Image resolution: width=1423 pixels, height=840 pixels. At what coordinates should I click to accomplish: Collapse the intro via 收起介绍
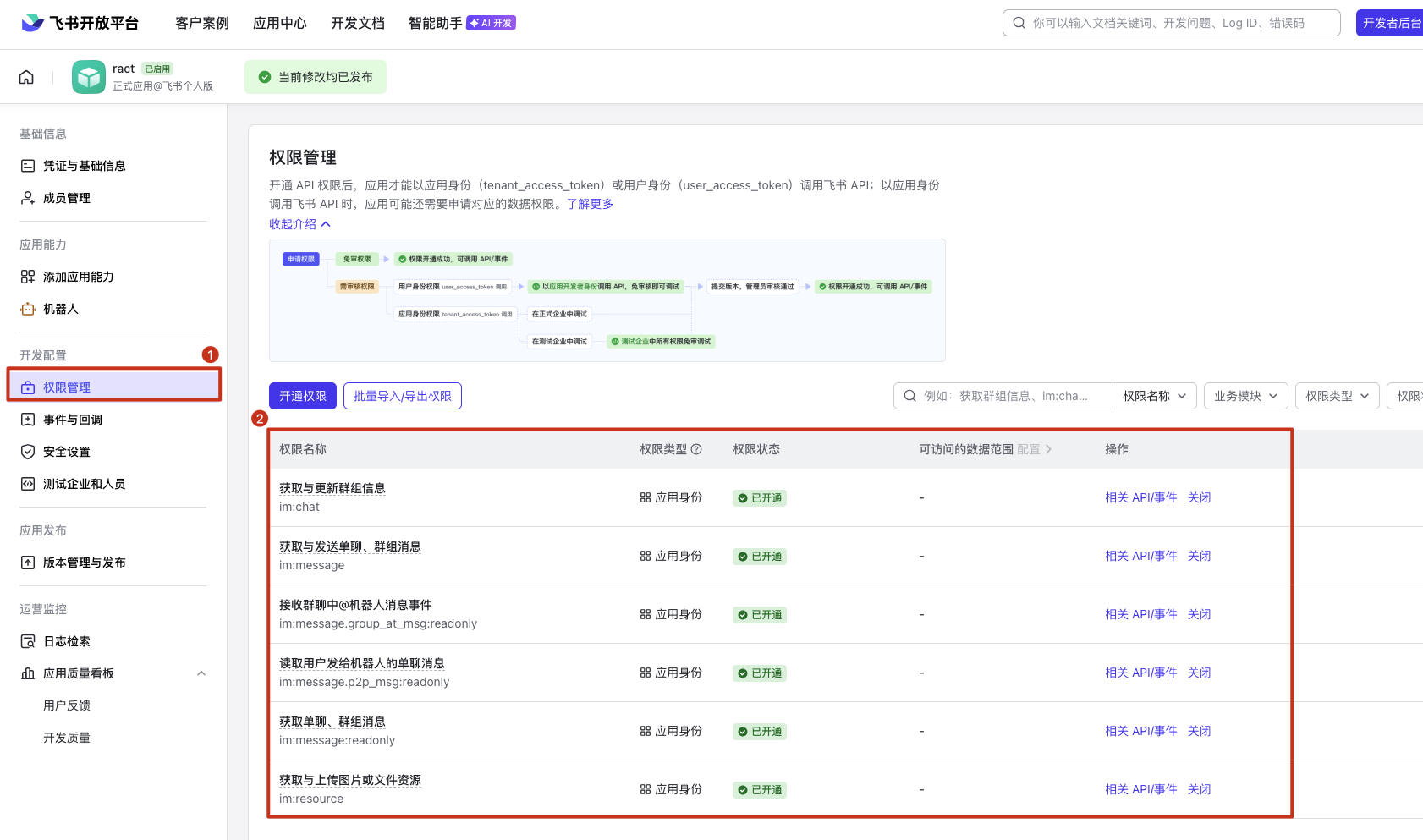coord(299,224)
